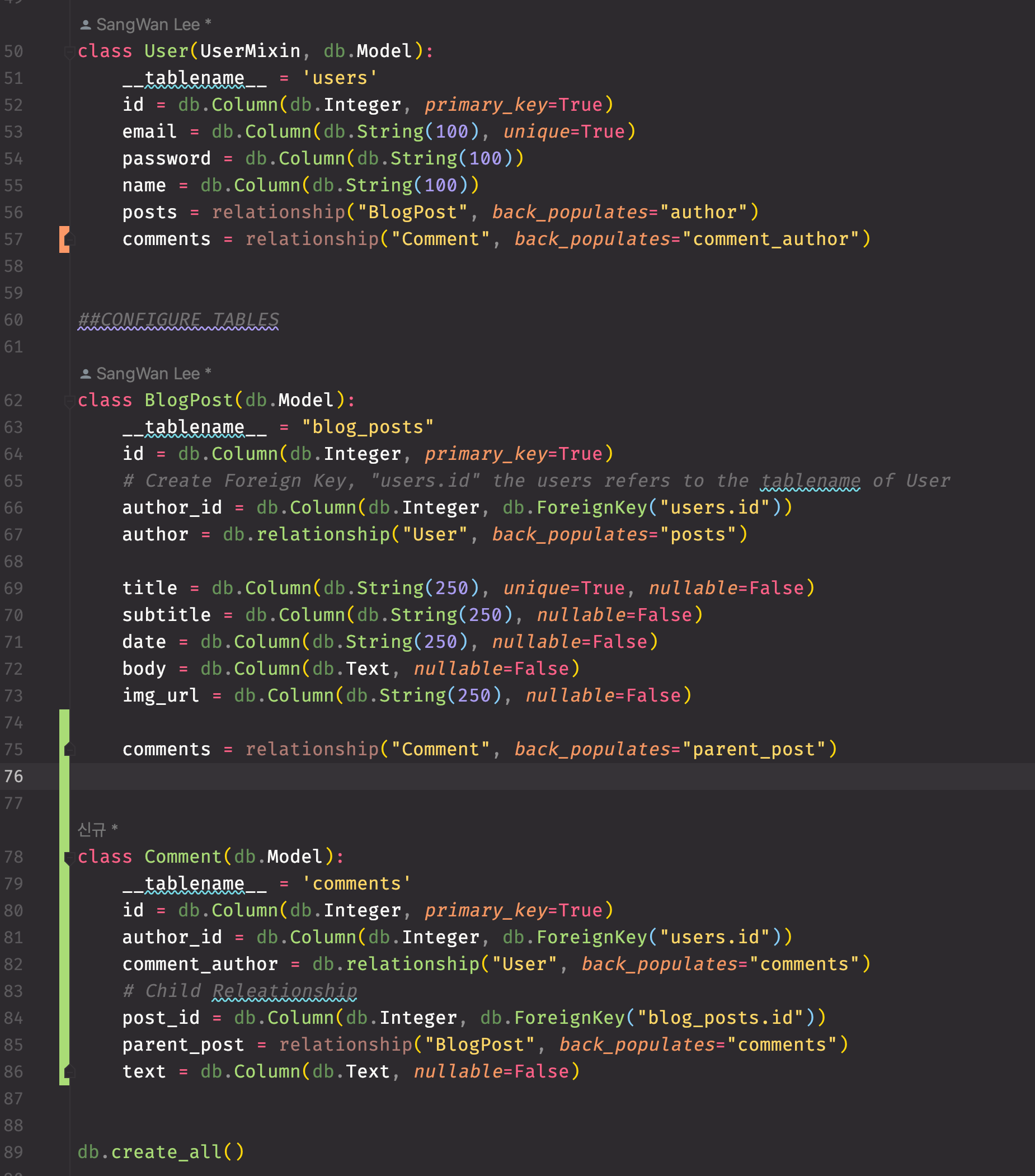The height and width of the screenshot is (1176, 1035).
Task: Click the author person icon above class User
Action: click(x=85, y=25)
